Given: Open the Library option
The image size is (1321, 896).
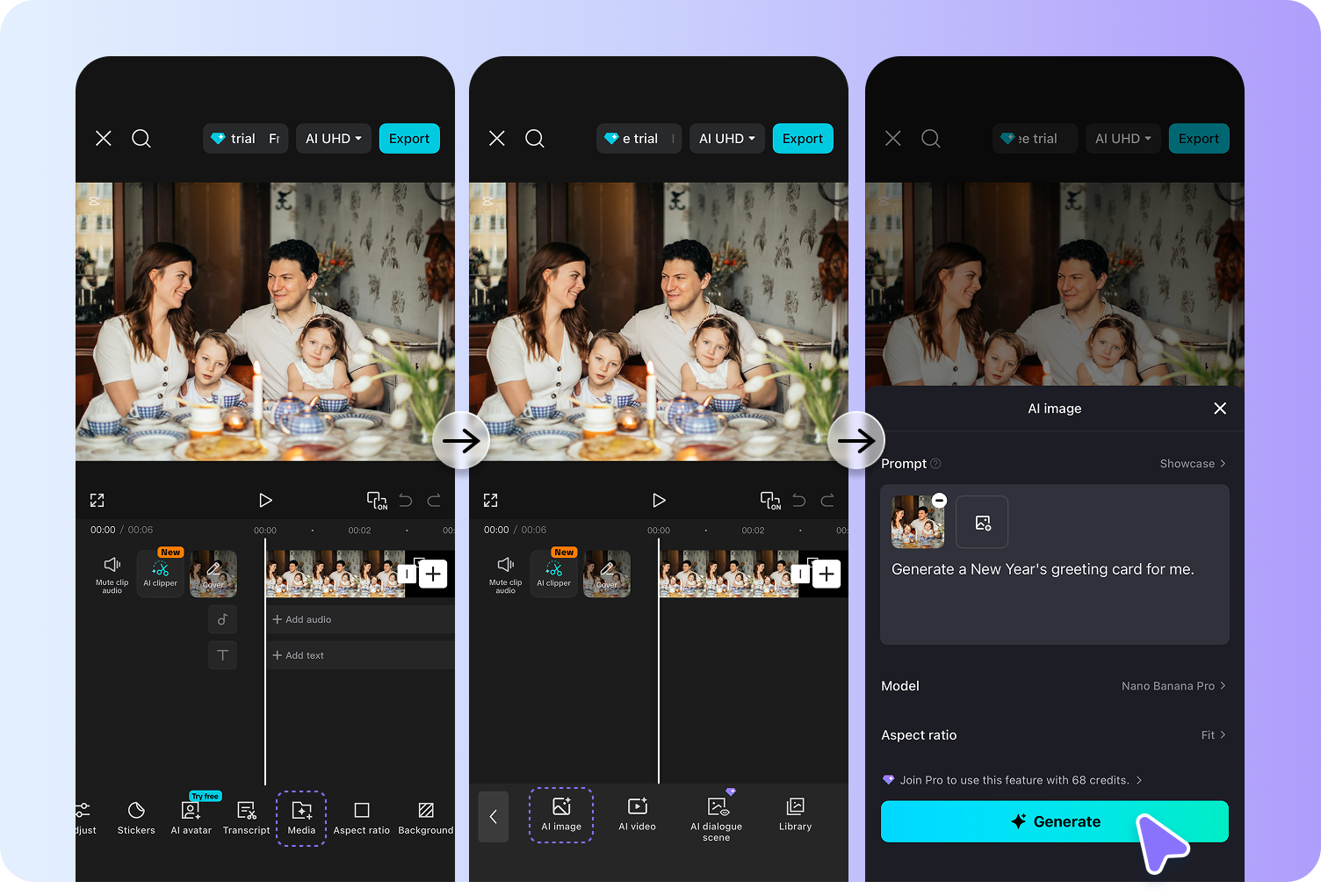Looking at the screenshot, I should click(x=796, y=814).
